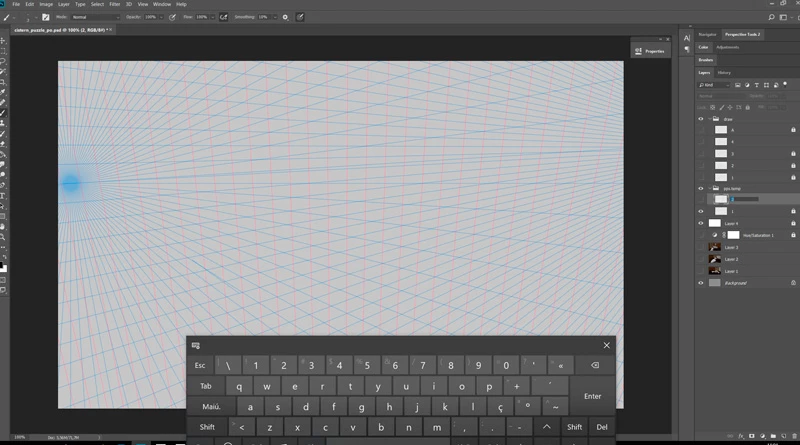Open the layer filter Kind dropdown
The height and width of the screenshot is (445, 800).
[714, 85]
